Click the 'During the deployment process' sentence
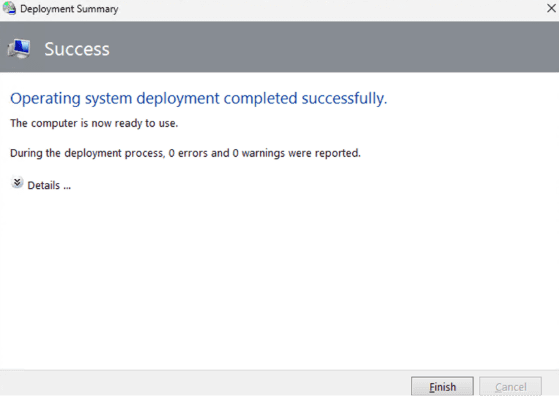Image resolution: width=559 pixels, height=396 pixels. [185, 153]
